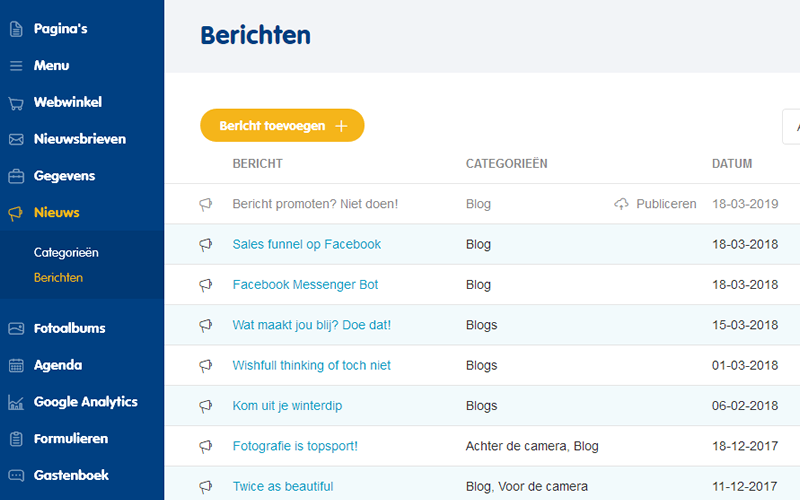Select Berichten submenu under Nieuws
The height and width of the screenshot is (500, 800).
[x=58, y=278]
